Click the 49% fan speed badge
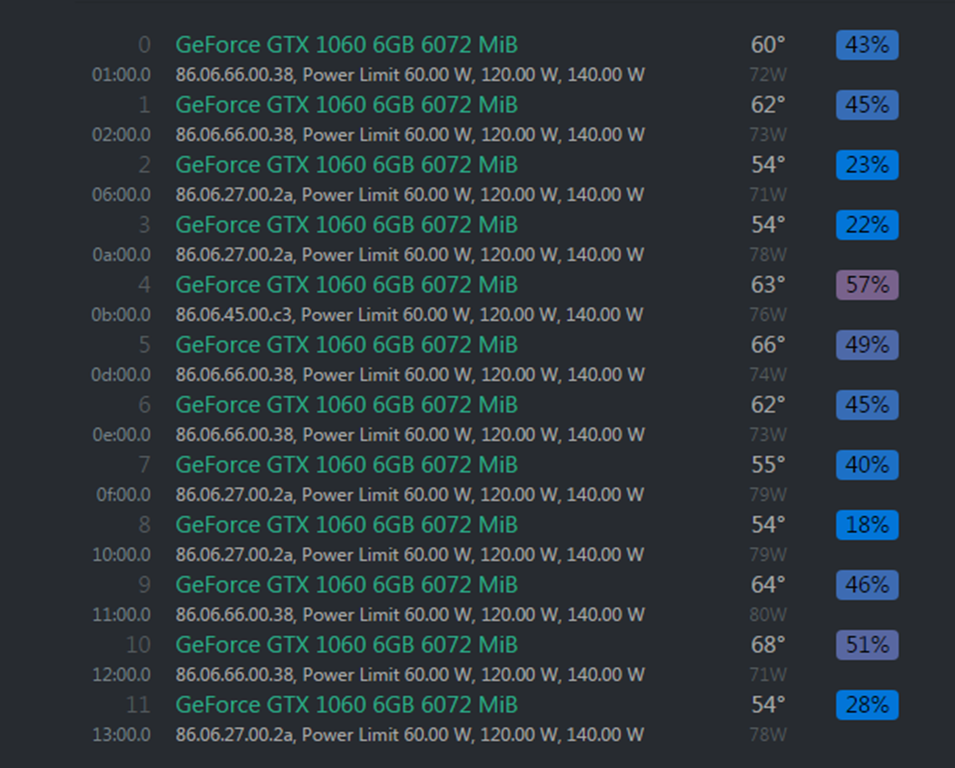The width and height of the screenshot is (955, 768). pos(867,345)
